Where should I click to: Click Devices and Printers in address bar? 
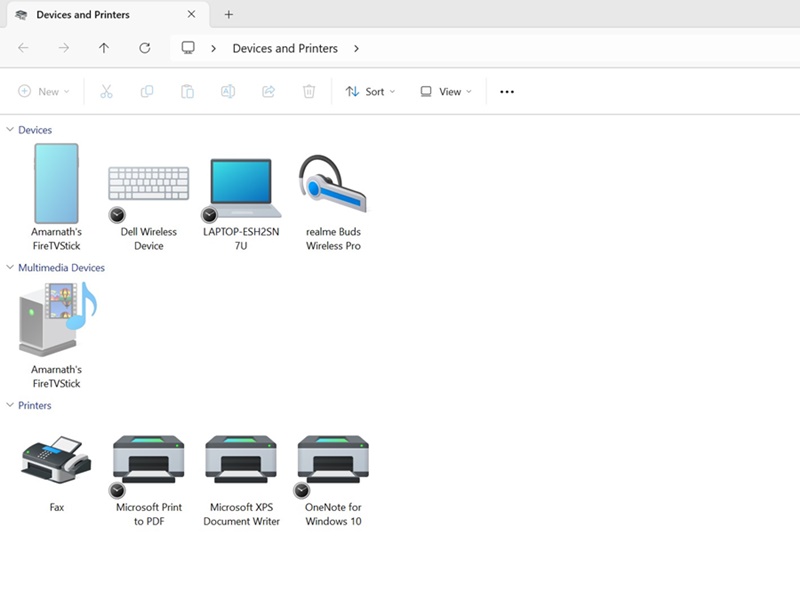[x=285, y=48]
